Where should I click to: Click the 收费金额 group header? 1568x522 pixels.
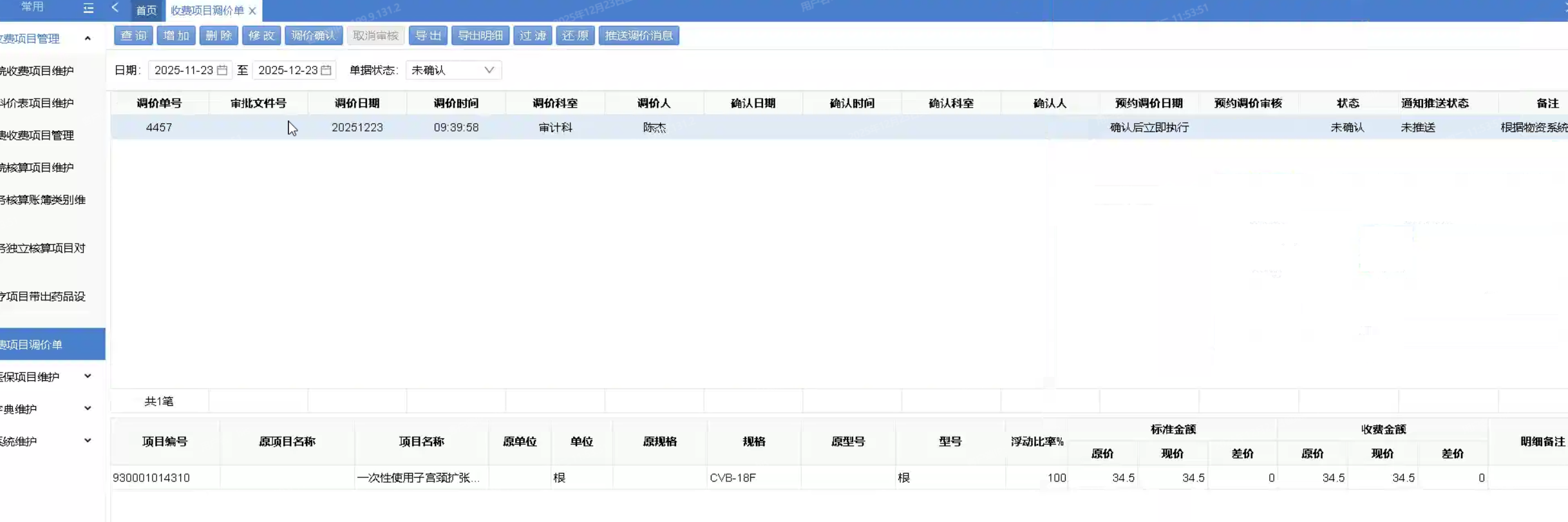pyautogui.click(x=1383, y=429)
